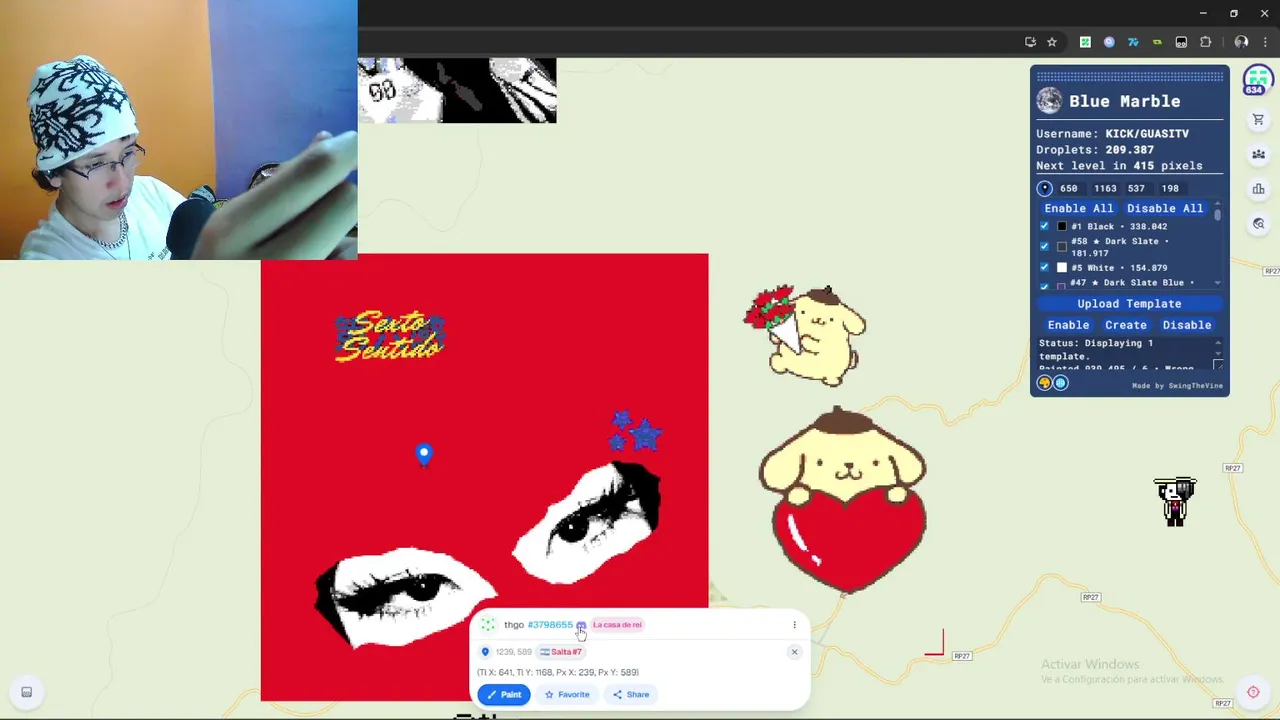This screenshot has height=720, width=1280.
Task: Open the alliance group icon
Action: (1258, 154)
